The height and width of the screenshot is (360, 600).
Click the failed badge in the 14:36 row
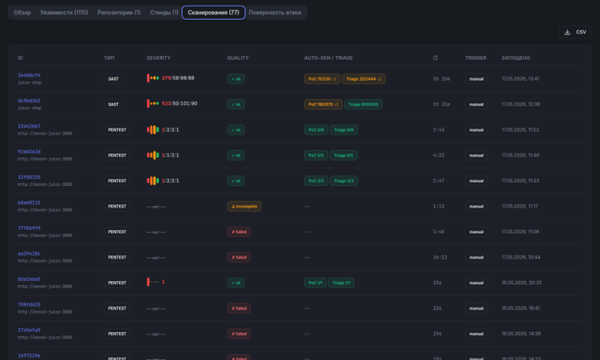click(x=239, y=334)
